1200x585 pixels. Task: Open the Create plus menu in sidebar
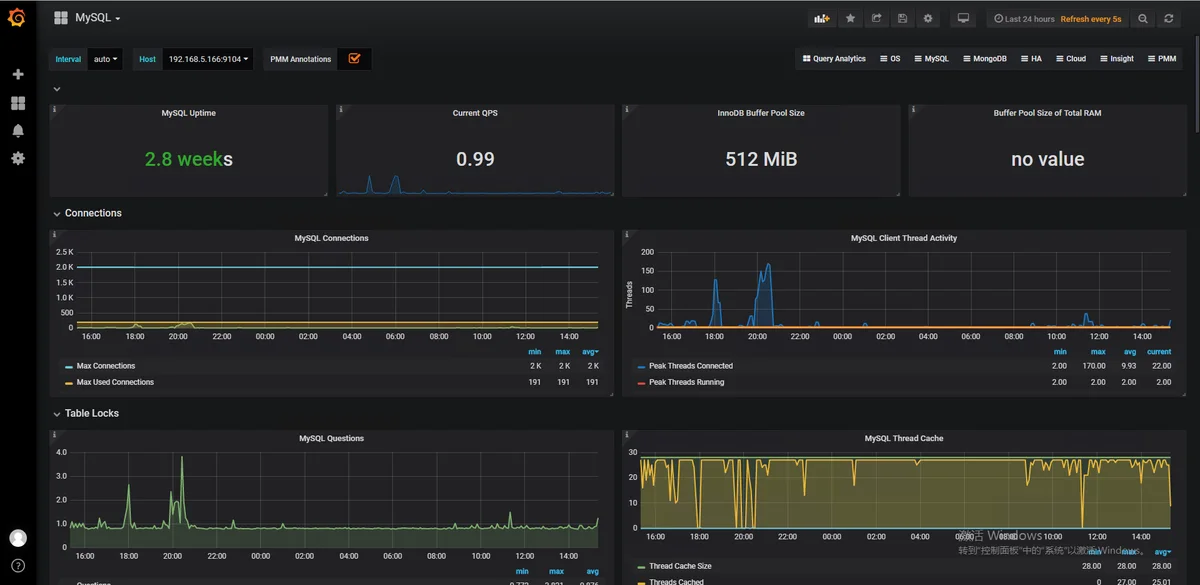pyautogui.click(x=17, y=75)
